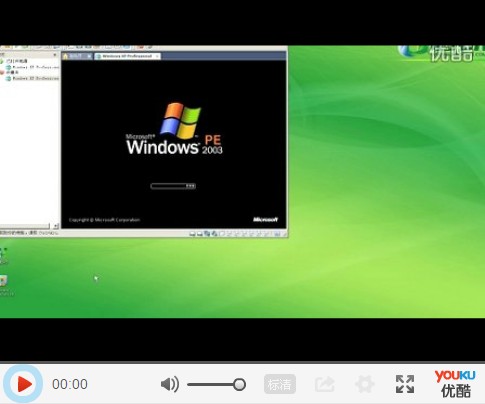Expand the powered-on group folder in sidebar
This screenshot has width=485, height=404.
click(14, 61)
